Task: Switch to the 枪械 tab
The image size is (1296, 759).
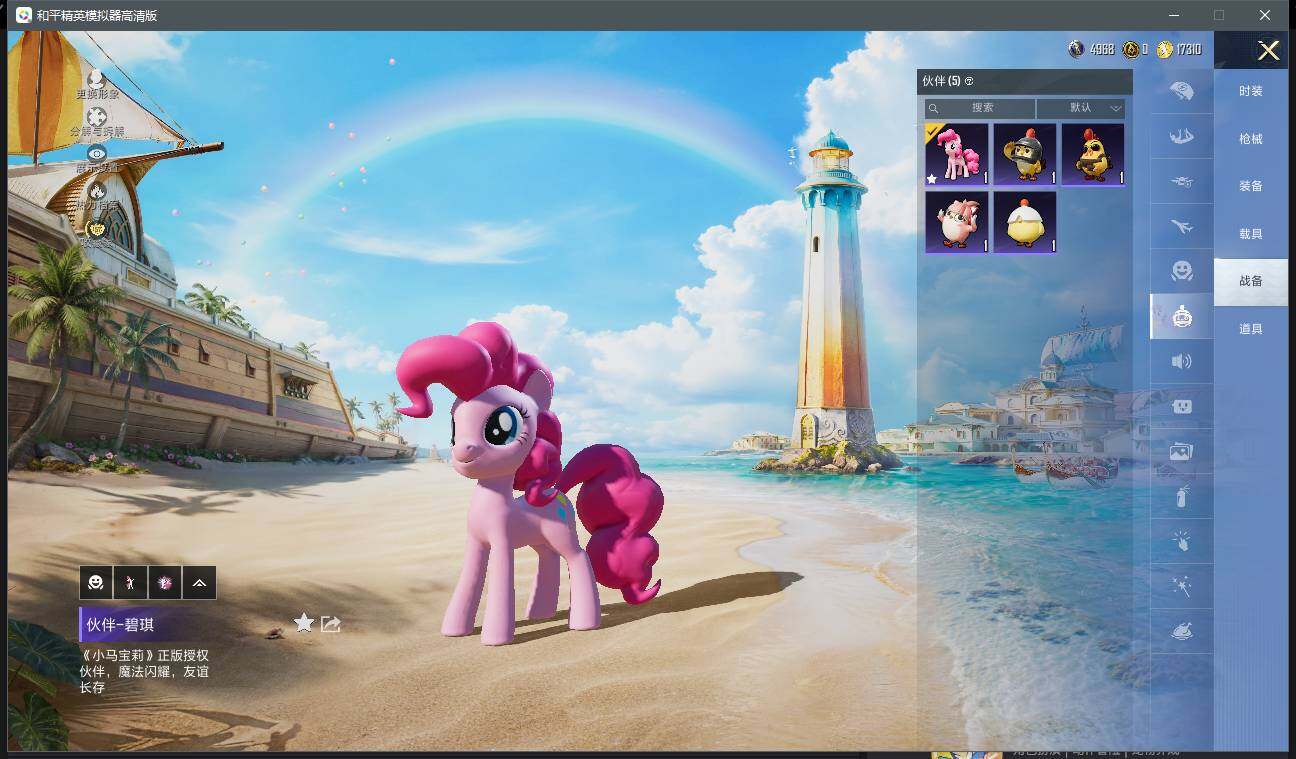Action: [x=1251, y=139]
